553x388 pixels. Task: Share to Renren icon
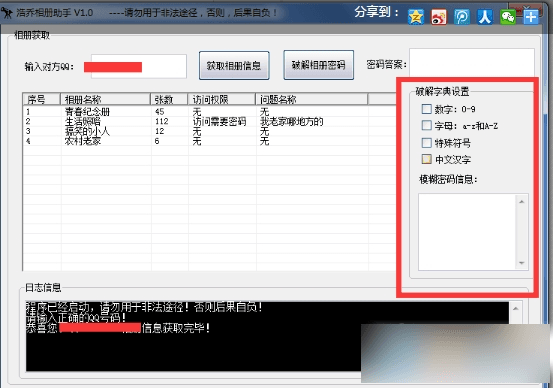[485, 17]
